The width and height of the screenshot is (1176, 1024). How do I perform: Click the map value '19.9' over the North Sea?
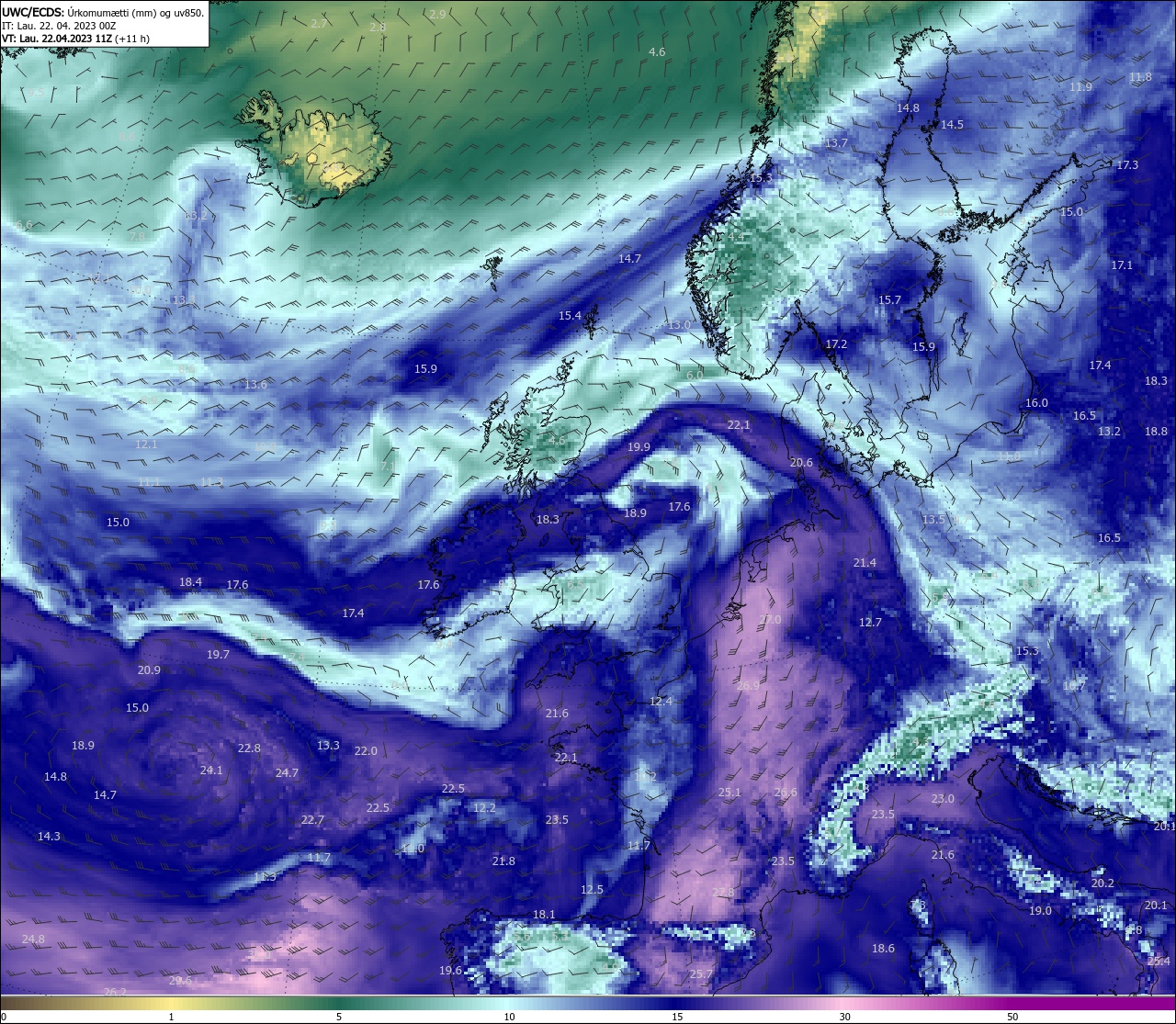(639, 446)
